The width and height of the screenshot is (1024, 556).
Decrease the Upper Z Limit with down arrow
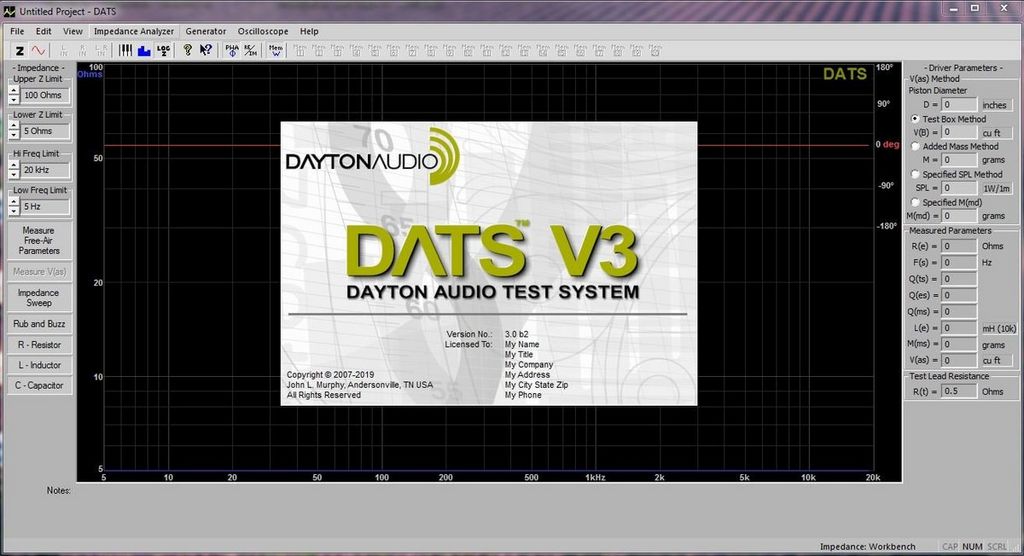(x=14, y=99)
